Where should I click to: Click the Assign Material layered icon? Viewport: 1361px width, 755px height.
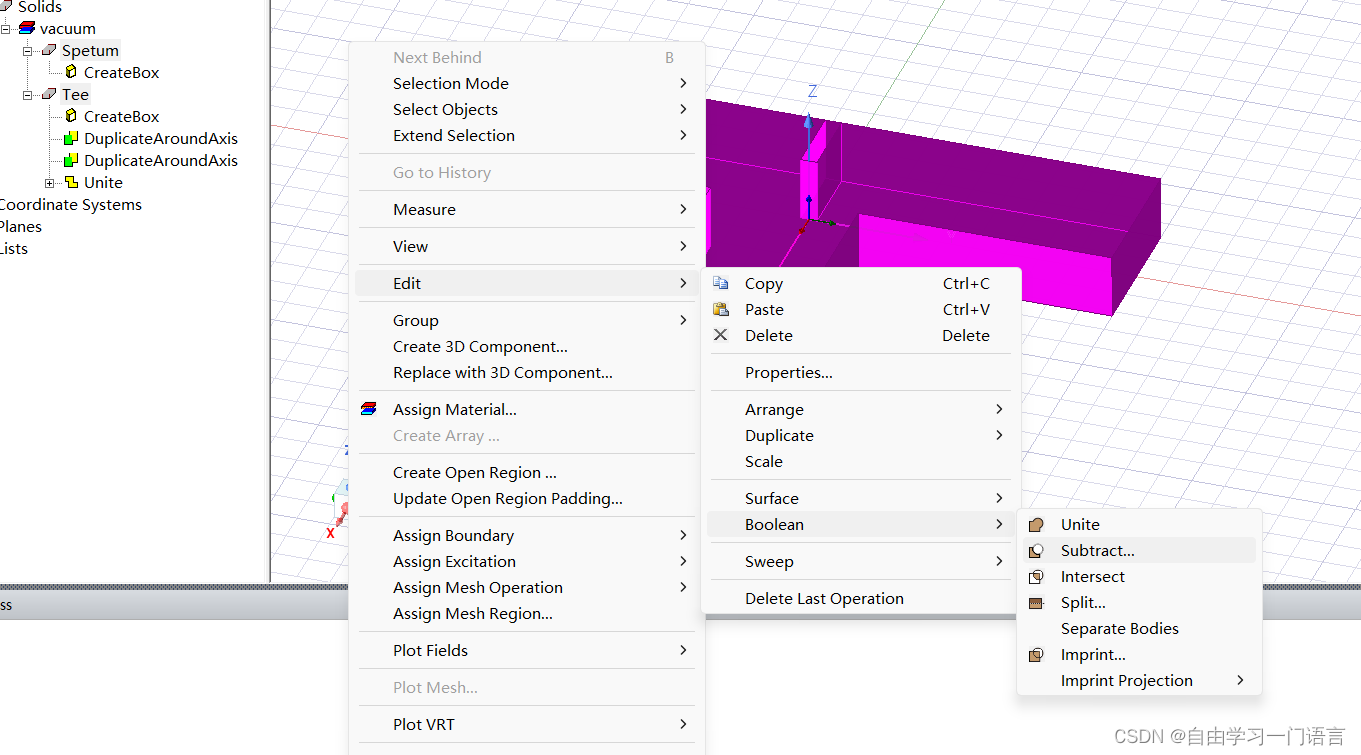(x=369, y=409)
